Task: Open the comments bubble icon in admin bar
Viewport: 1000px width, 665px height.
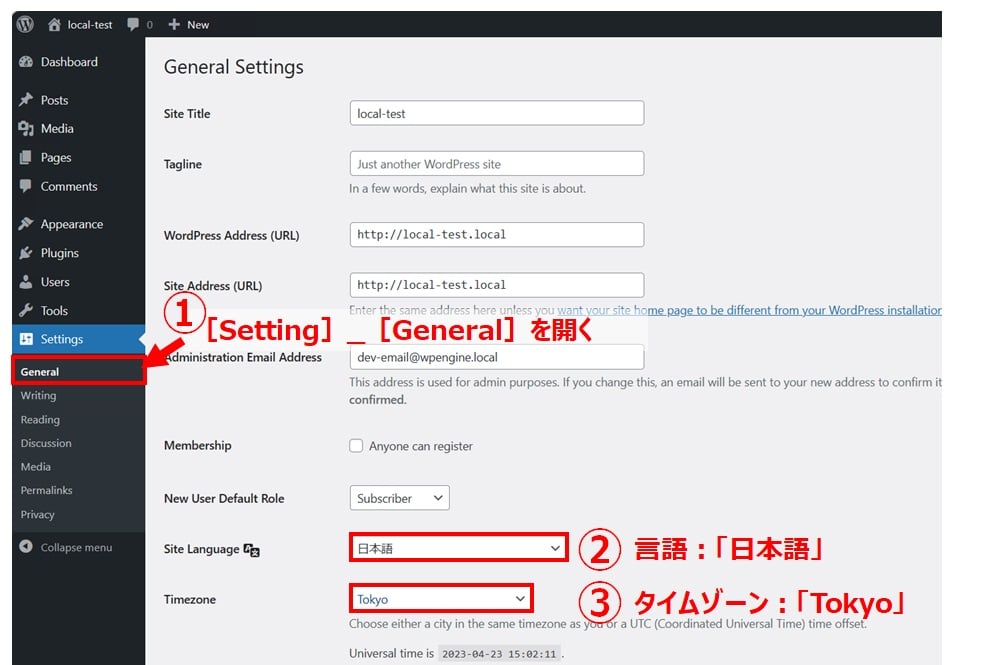Action: click(133, 24)
